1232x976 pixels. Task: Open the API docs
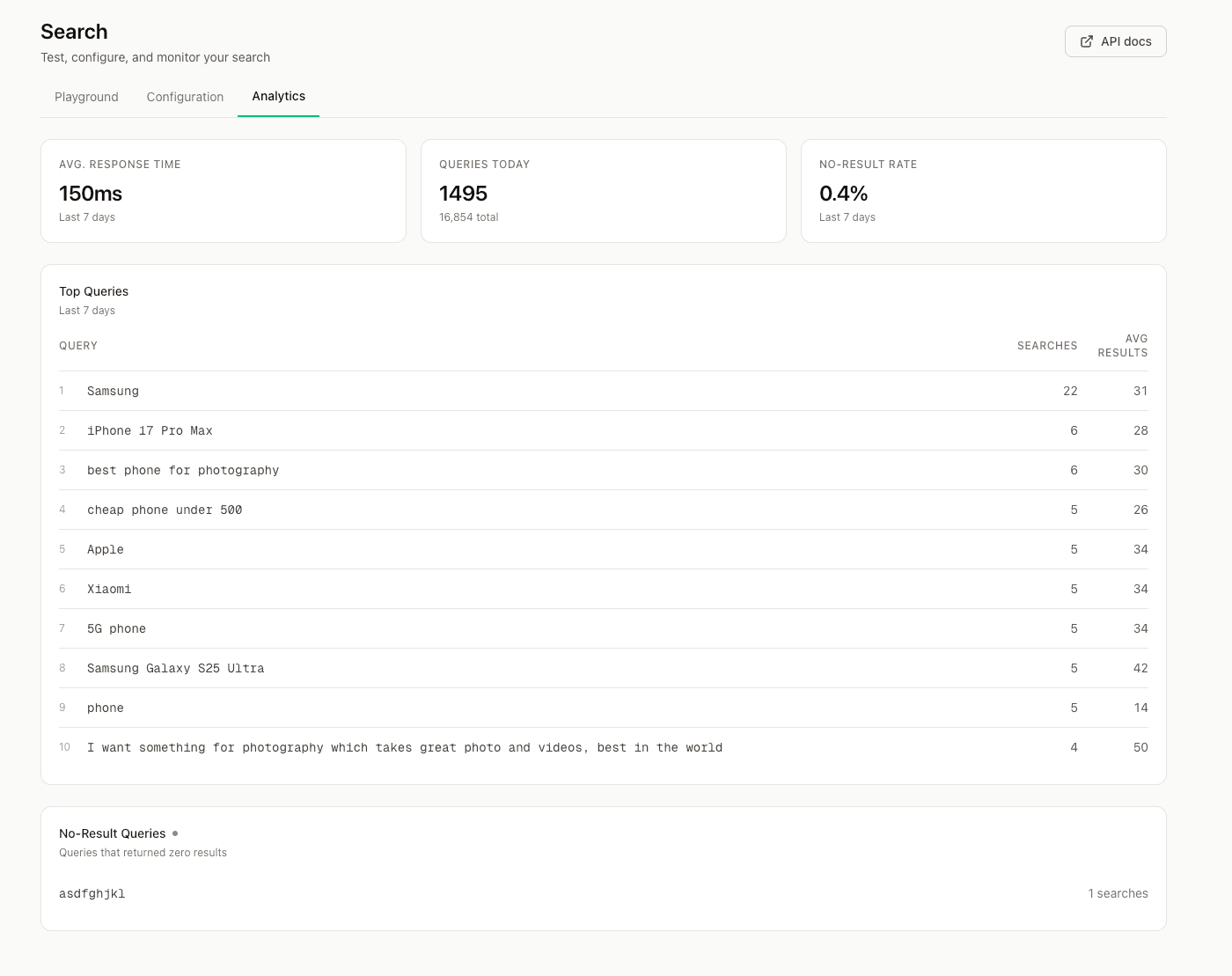pyautogui.click(x=1115, y=40)
